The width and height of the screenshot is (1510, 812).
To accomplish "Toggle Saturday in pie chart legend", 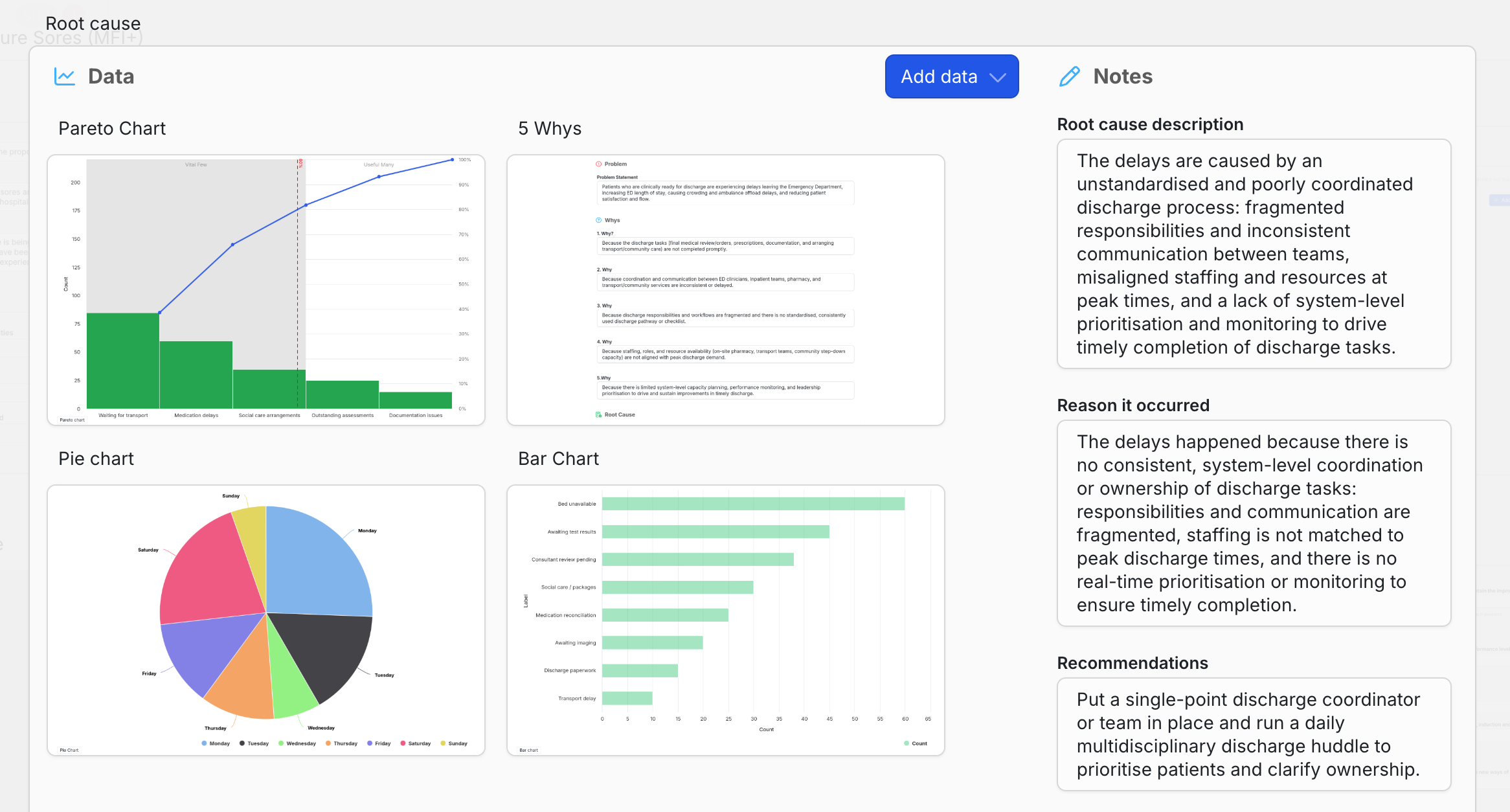I will [416, 743].
